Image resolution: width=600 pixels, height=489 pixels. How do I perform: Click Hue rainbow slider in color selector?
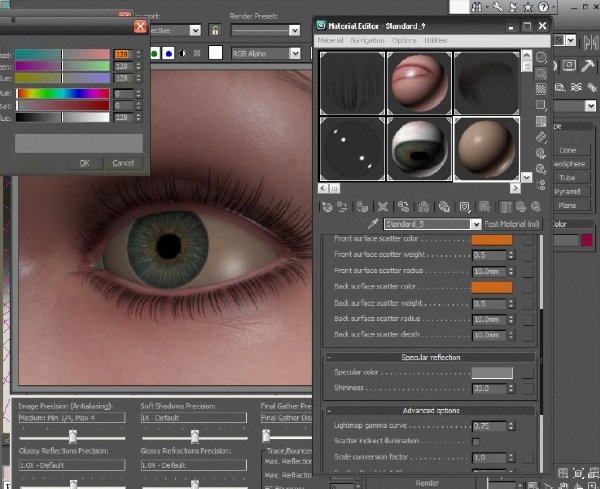63,93
